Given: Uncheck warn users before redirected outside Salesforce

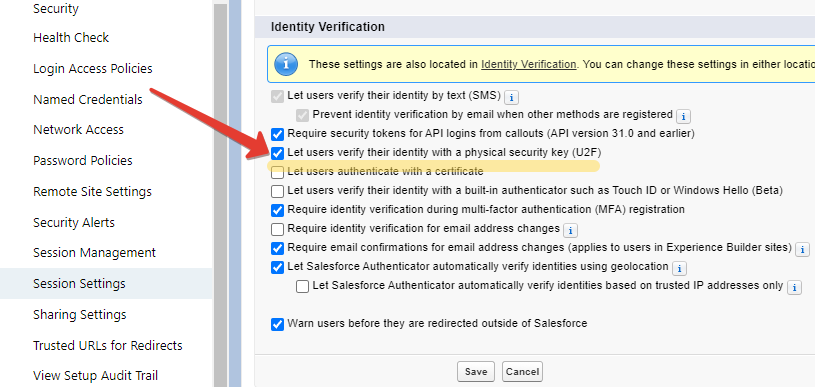Looking at the screenshot, I should (x=278, y=325).
